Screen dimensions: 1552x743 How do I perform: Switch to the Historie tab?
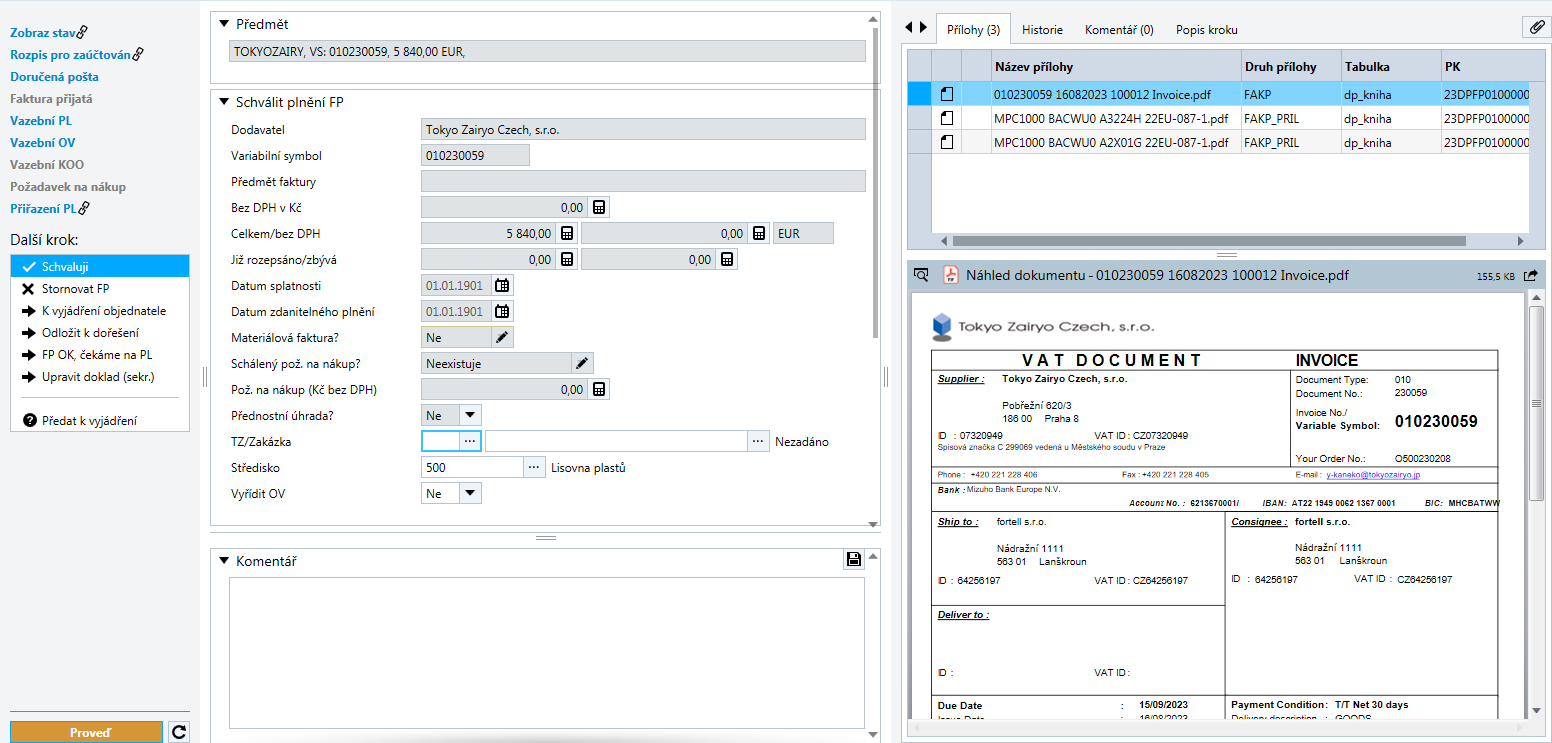(1042, 30)
